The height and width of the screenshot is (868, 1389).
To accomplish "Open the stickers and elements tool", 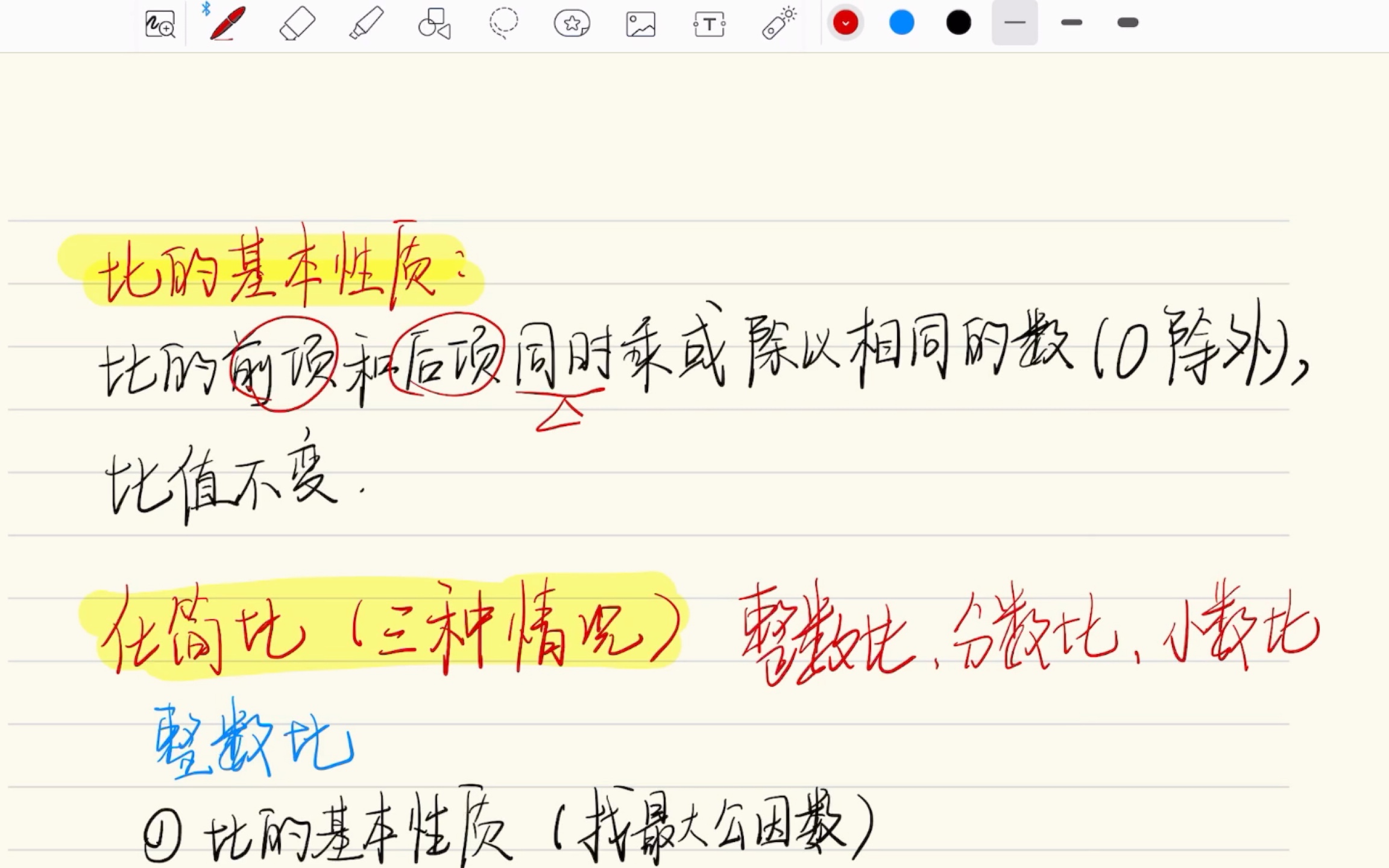I will point(572,23).
